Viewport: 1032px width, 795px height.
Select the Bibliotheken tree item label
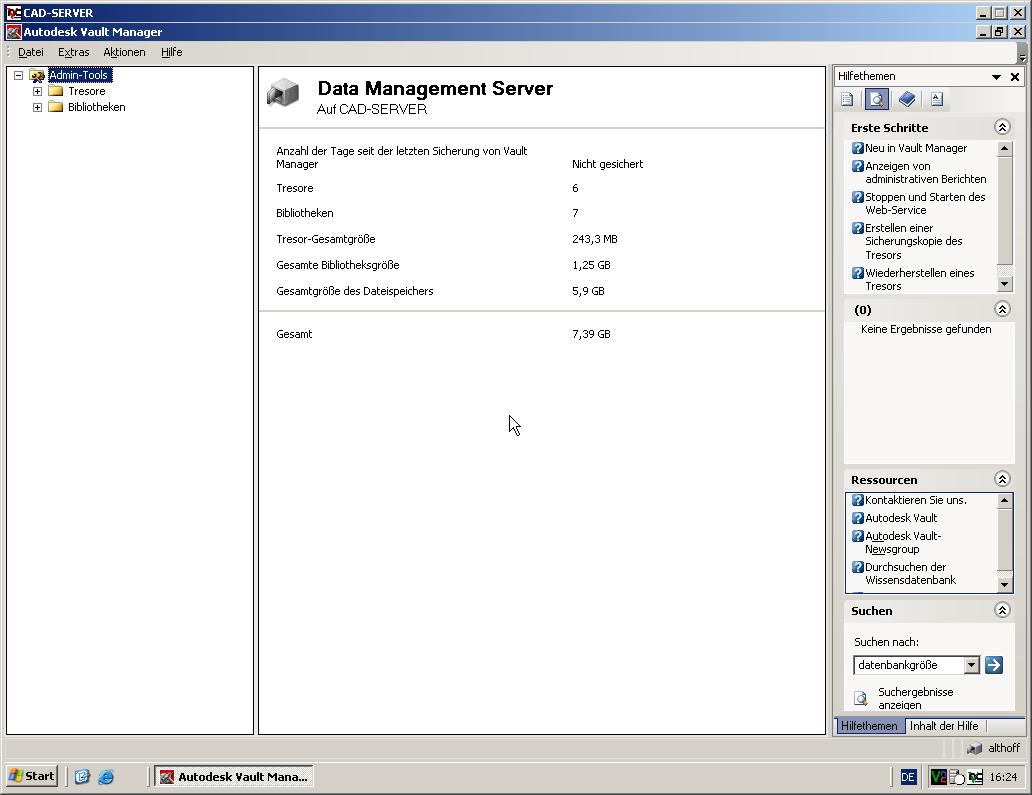click(x=97, y=107)
